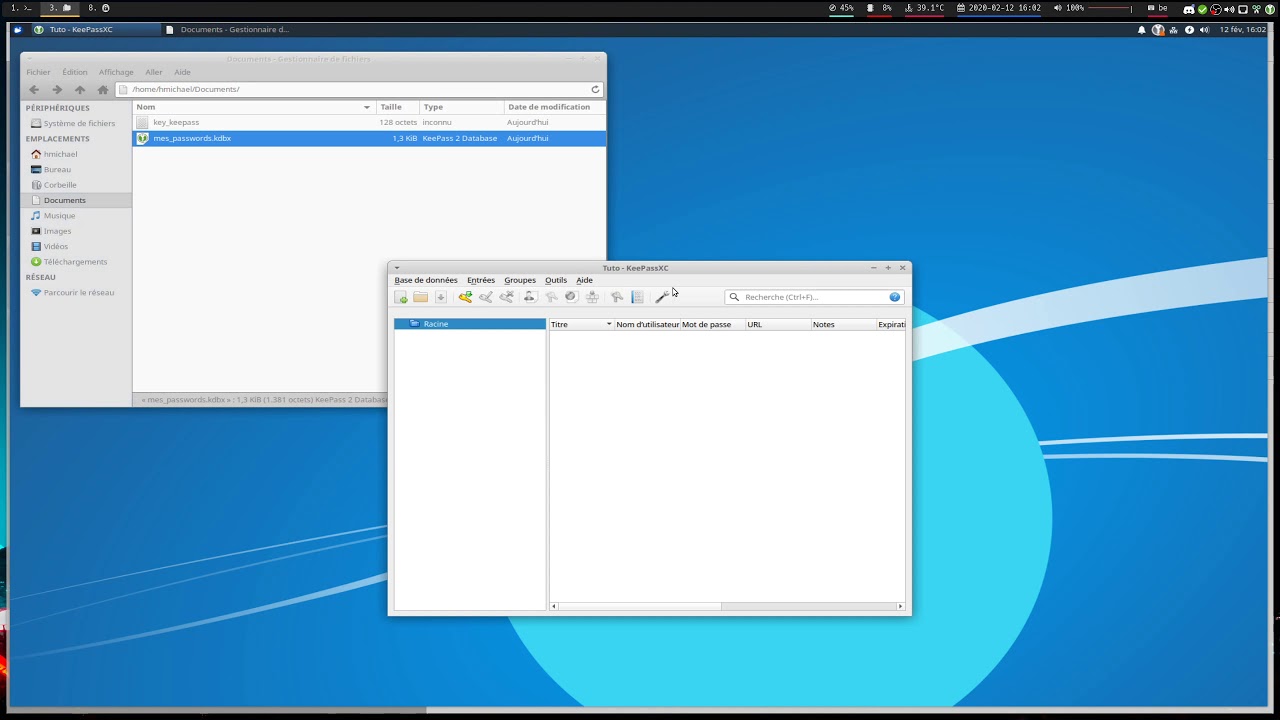Go forward in the file manager
The width and height of the screenshot is (1280, 720).
[x=57, y=90]
